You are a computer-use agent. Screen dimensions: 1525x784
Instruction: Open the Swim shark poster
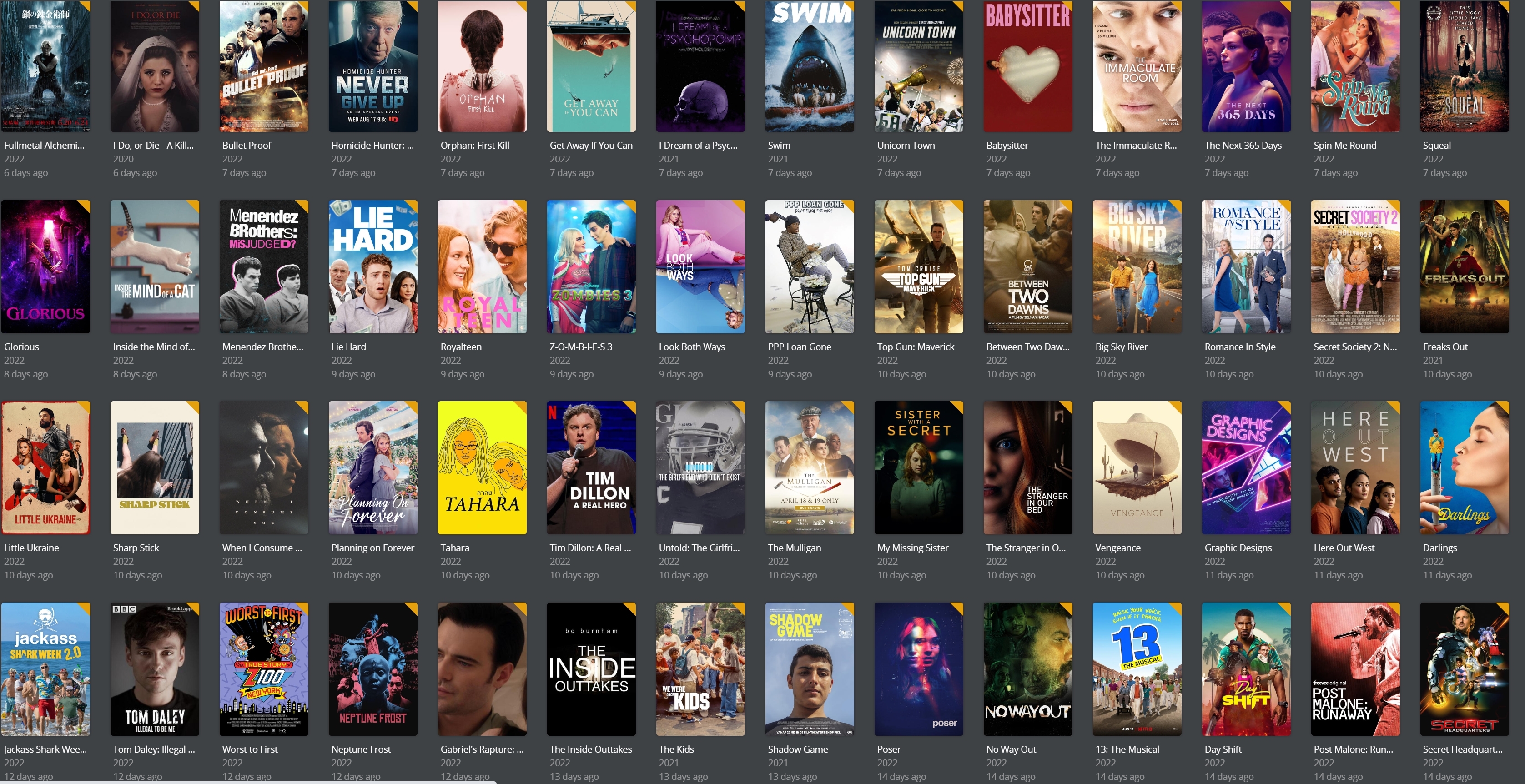[809, 66]
